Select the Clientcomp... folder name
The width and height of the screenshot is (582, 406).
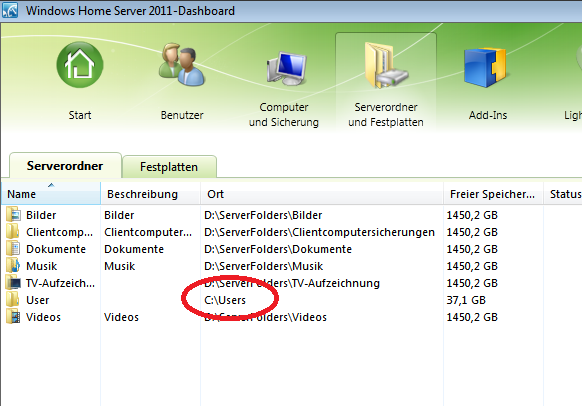tap(59, 232)
